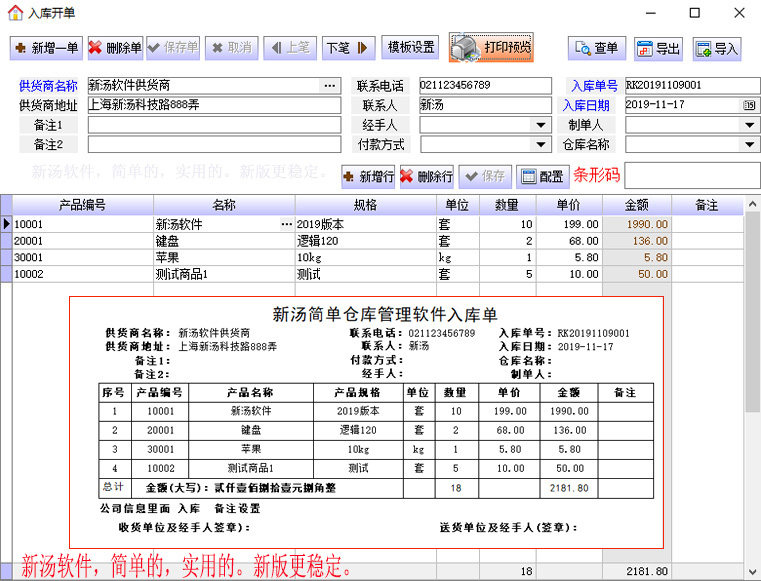The height and width of the screenshot is (581, 761).
Task: Click the 导出 export button
Action: (x=659, y=49)
